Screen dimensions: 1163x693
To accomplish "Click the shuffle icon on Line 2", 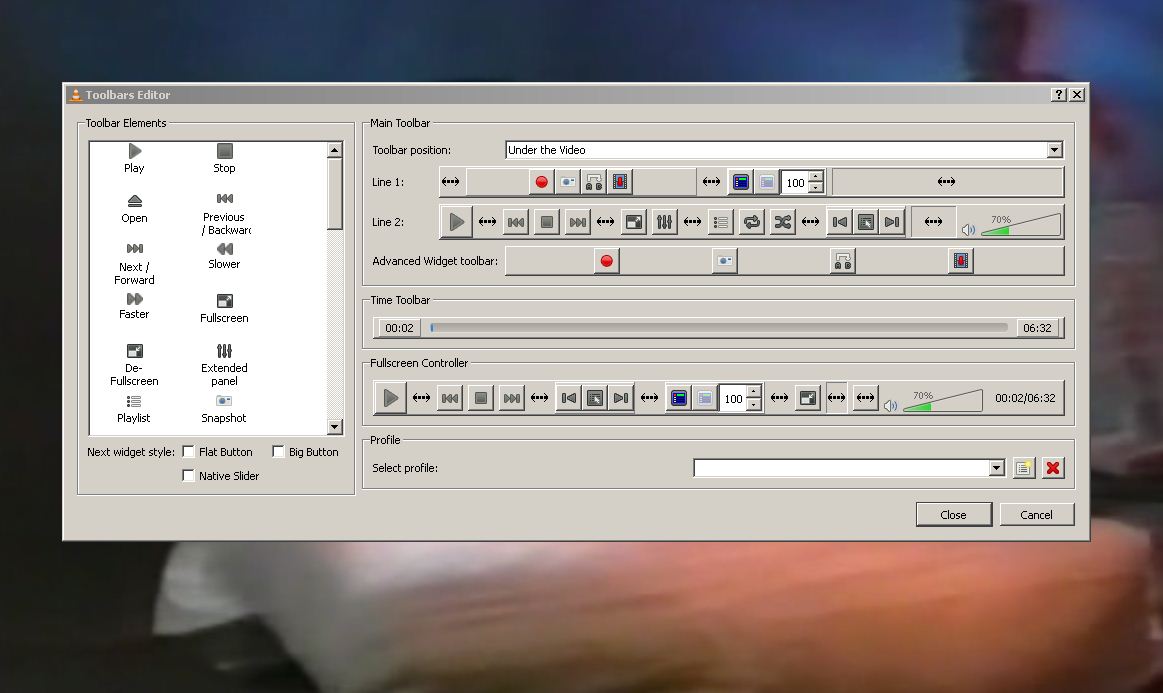I will tap(781, 221).
